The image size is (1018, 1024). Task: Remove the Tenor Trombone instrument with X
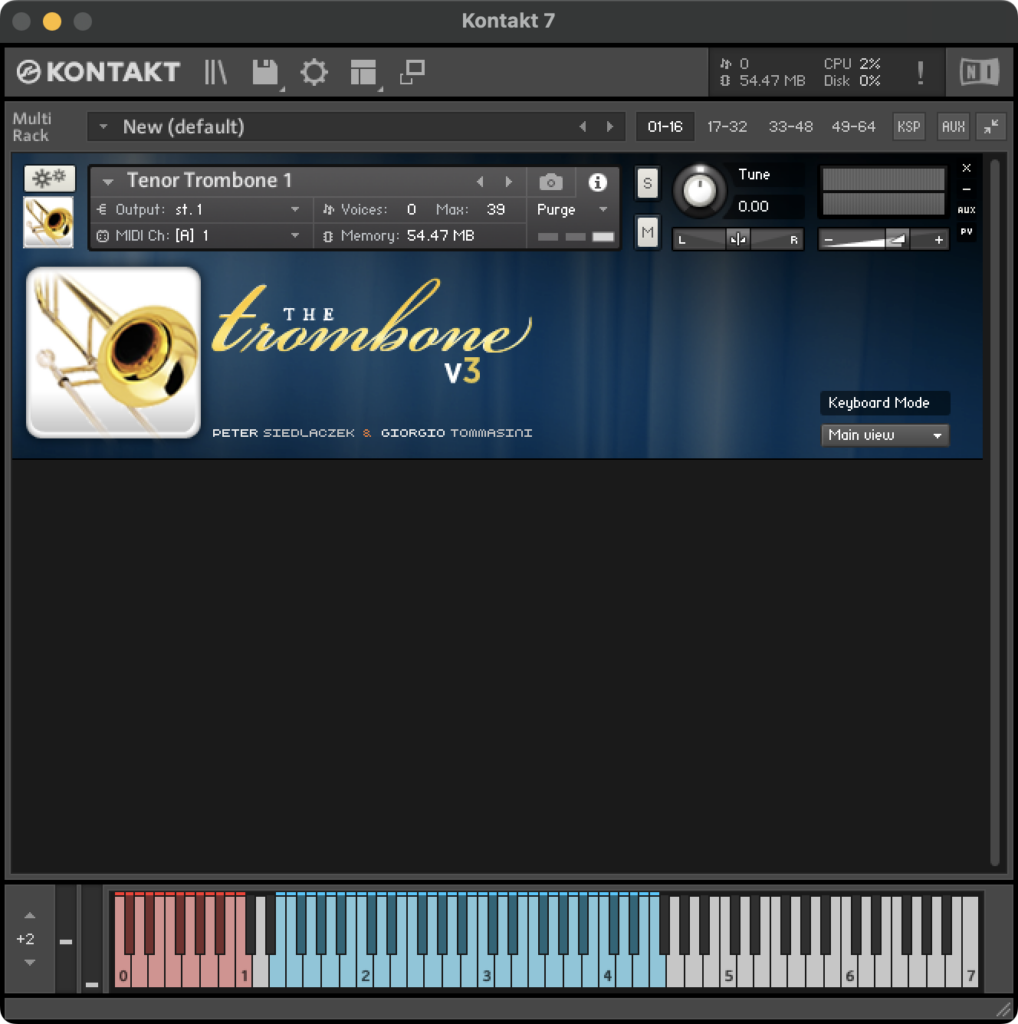[966, 168]
